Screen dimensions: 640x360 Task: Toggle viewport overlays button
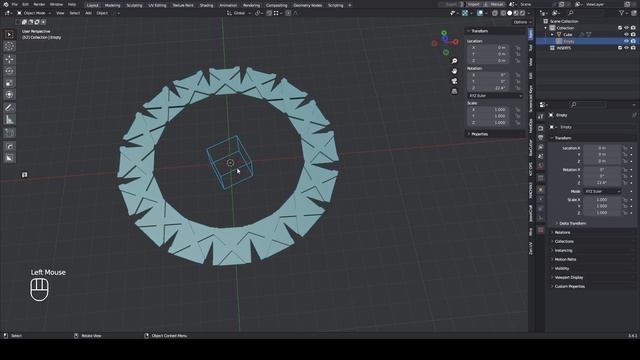(480, 13)
